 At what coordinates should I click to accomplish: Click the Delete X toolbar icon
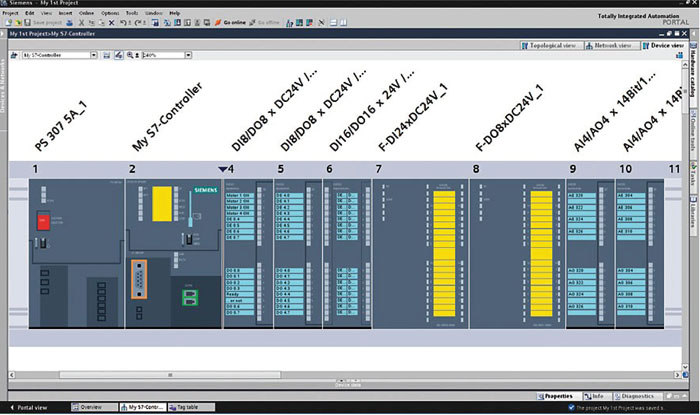pos(113,21)
